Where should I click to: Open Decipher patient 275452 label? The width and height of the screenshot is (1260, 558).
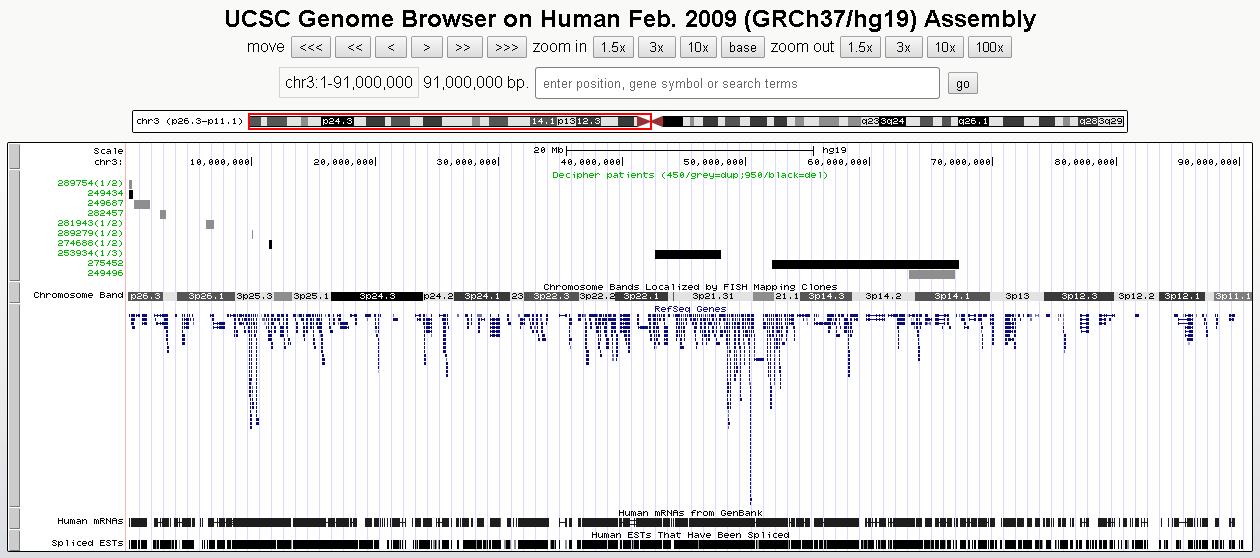tap(104, 263)
